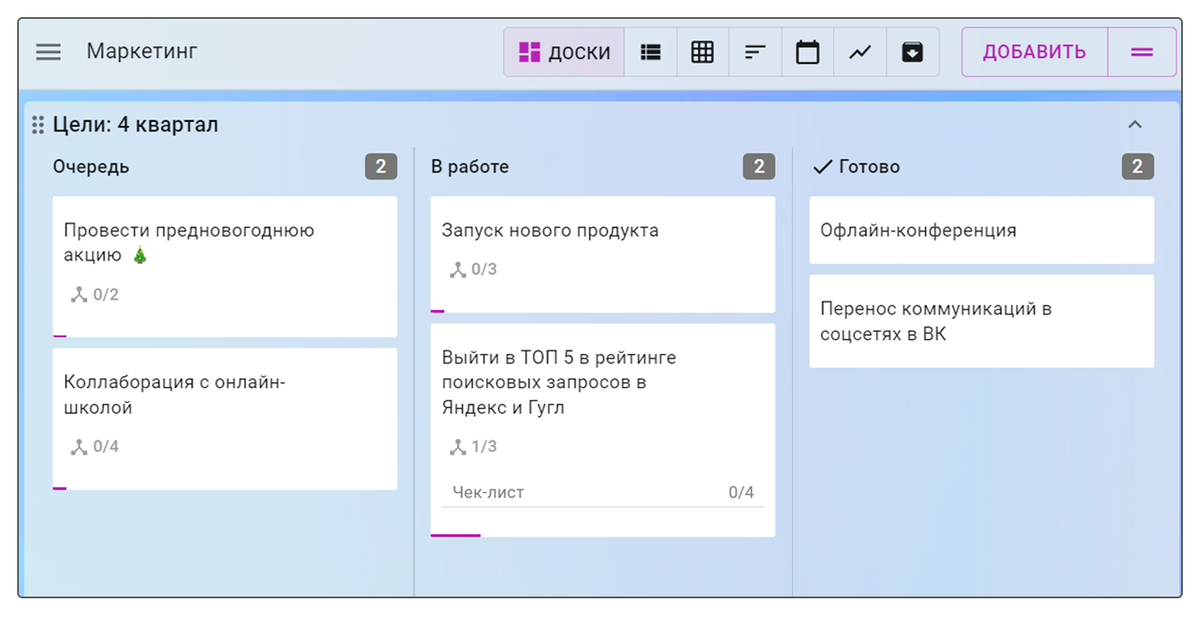Grab the board drag handle dots

38,125
